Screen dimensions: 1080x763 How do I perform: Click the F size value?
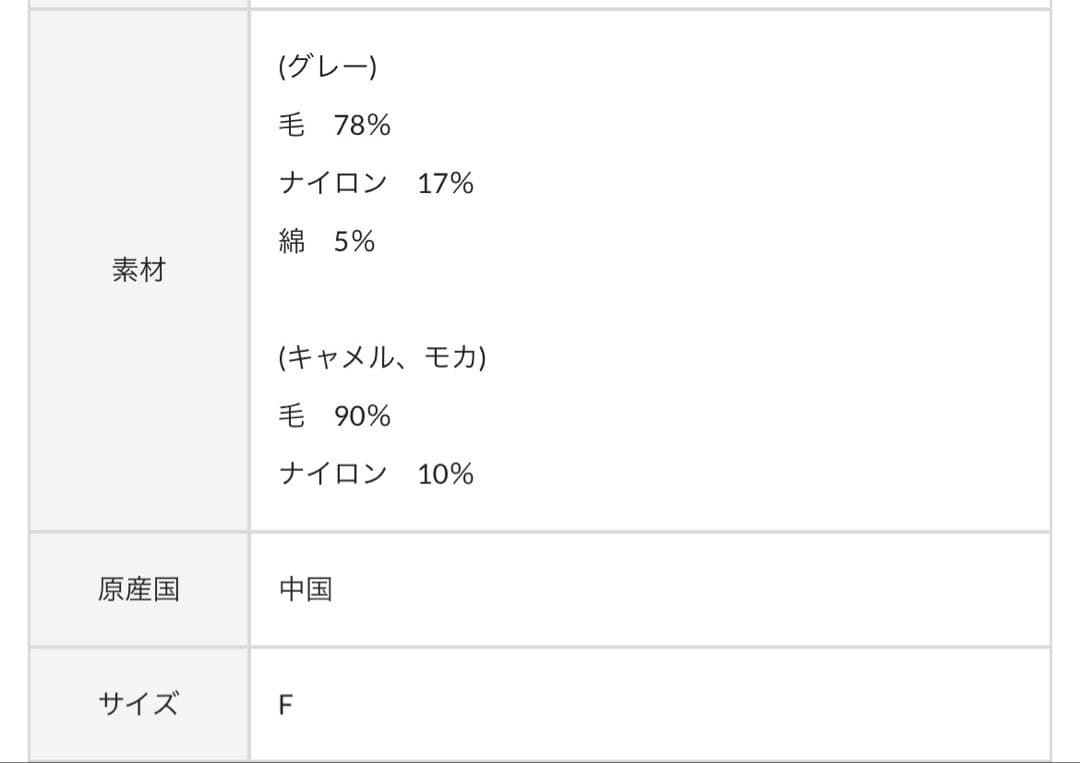coord(286,705)
